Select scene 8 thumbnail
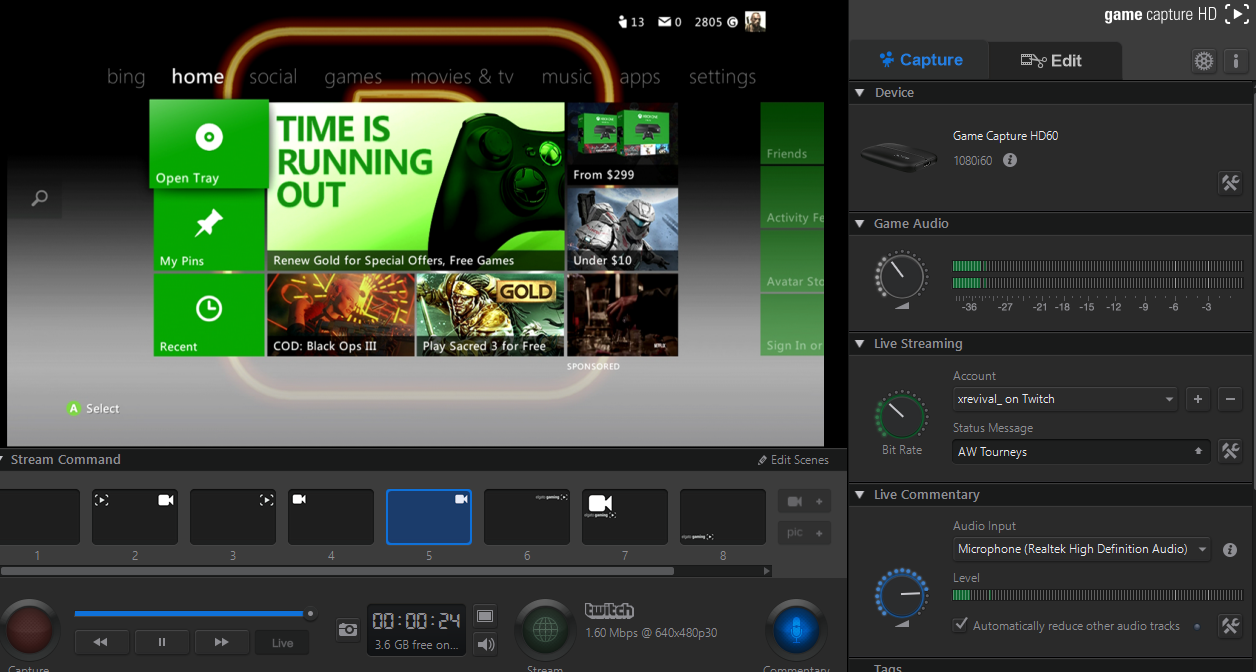The width and height of the screenshot is (1256, 672). point(723,517)
